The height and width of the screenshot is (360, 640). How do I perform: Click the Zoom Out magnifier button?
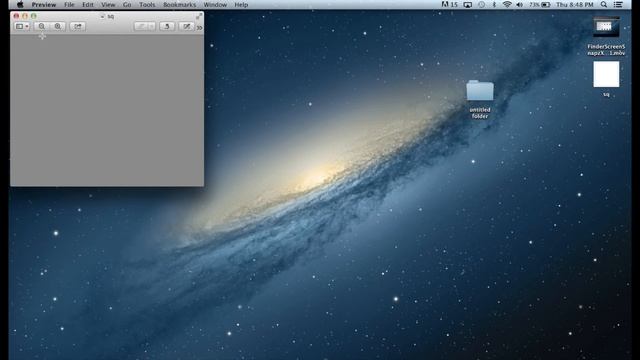[x=42, y=27]
